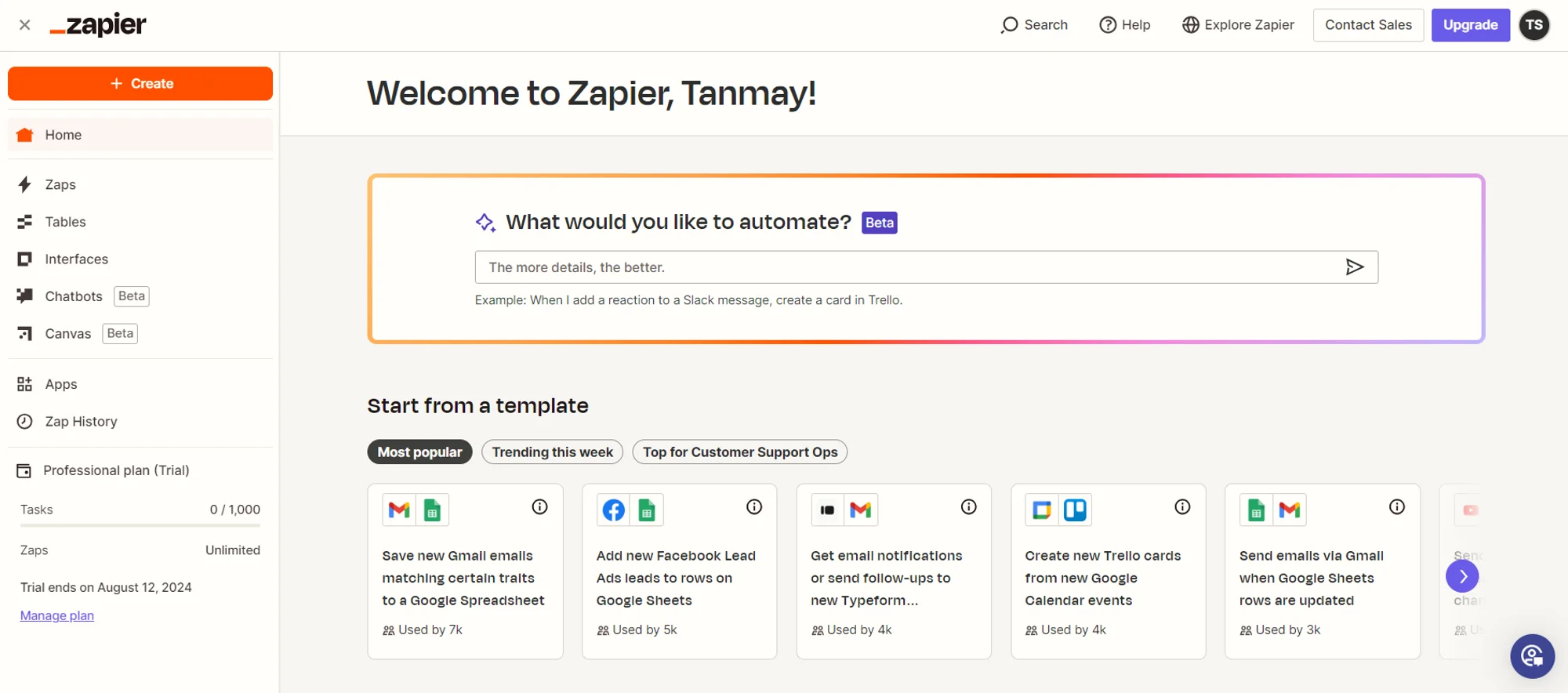This screenshot has height=693, width=1568.
Task: Show next templates with the arrow button
Action: point(1462,577)
